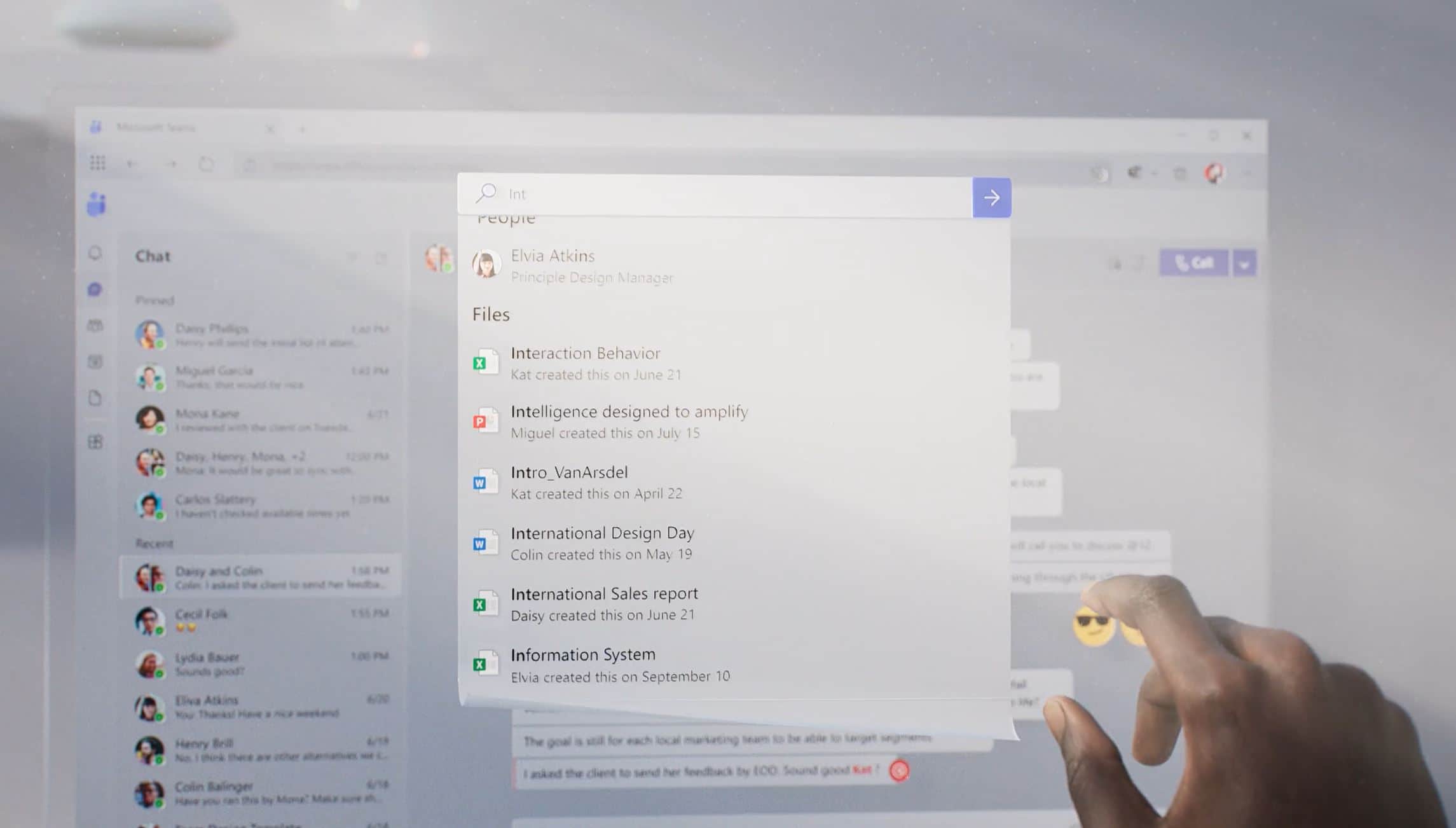The height and width of the screenshot is (828, 1456).
Task: Open the Teams grid/apps menu icon
Action: click(x=97, y=163)
